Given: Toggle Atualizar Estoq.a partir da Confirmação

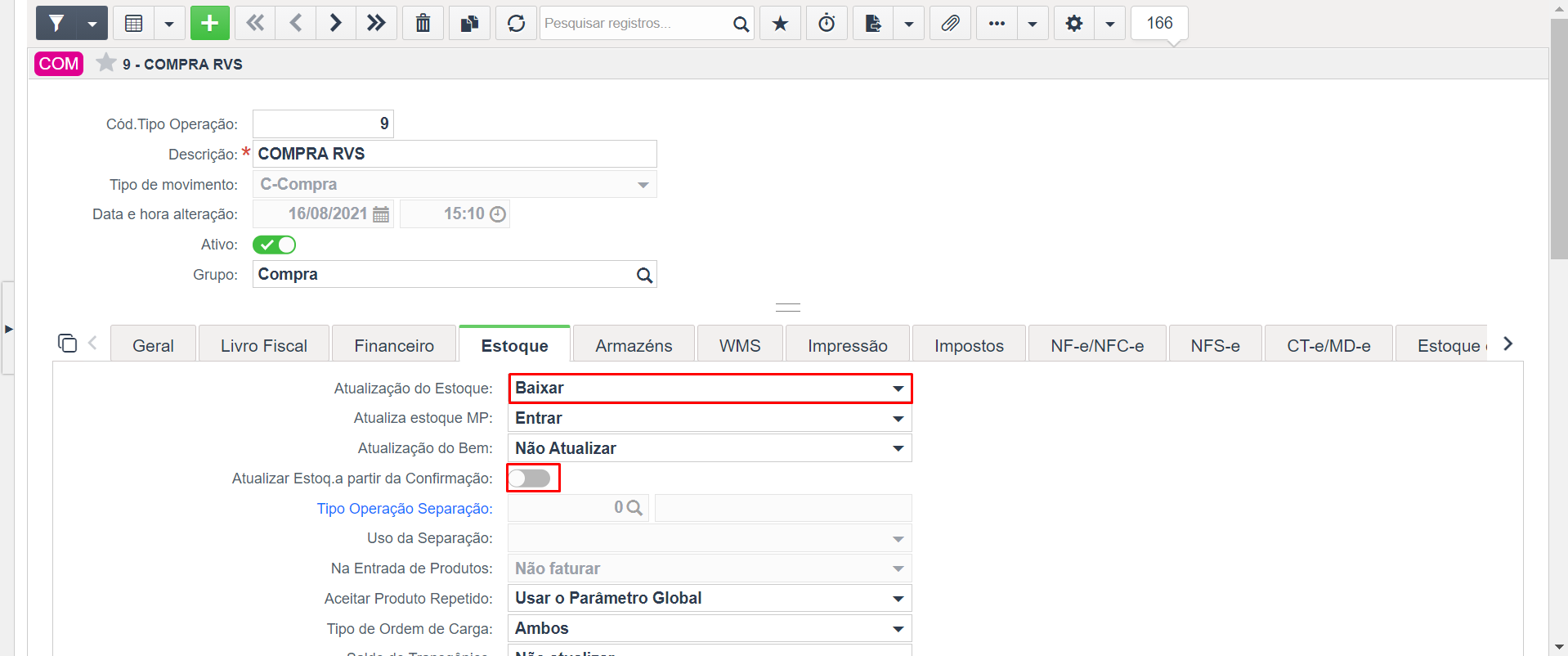Looking at the screenshot, I should pyautogui.click(x=530, y=478).
